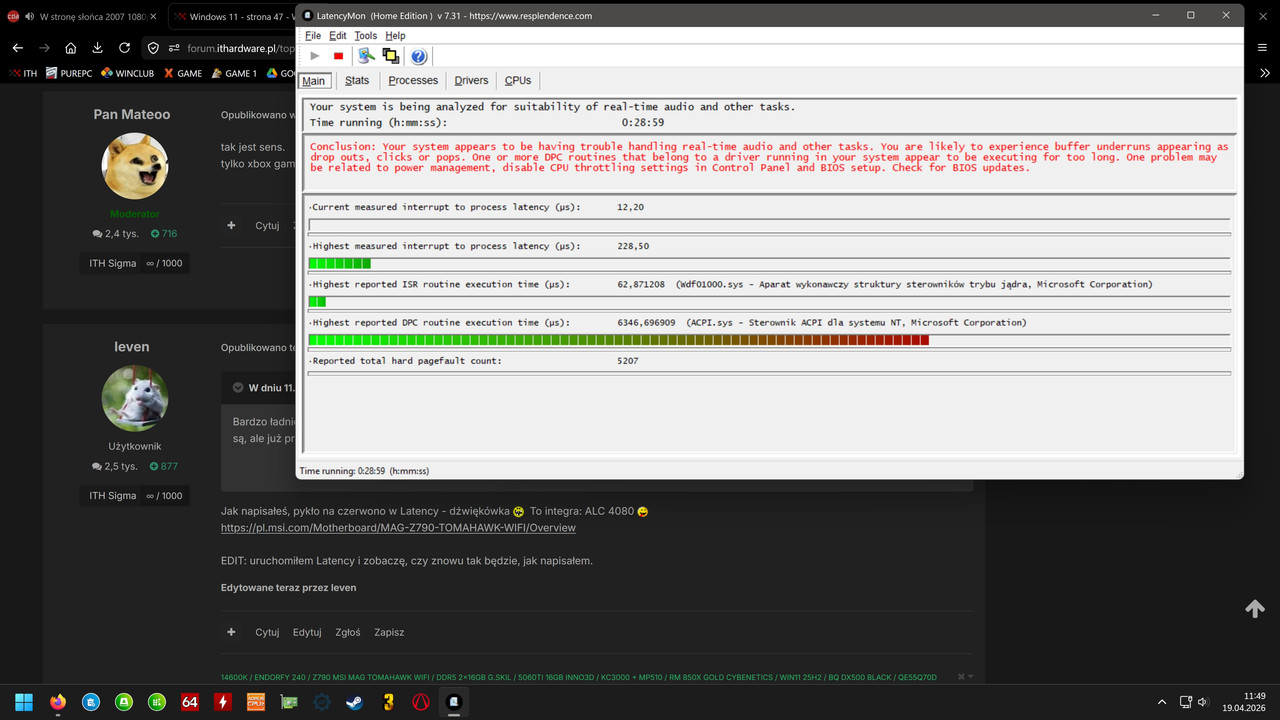This screenshot has height=720, width=1280.
Task: Open the red 64 app in taskbar
Action: [189, 702]
